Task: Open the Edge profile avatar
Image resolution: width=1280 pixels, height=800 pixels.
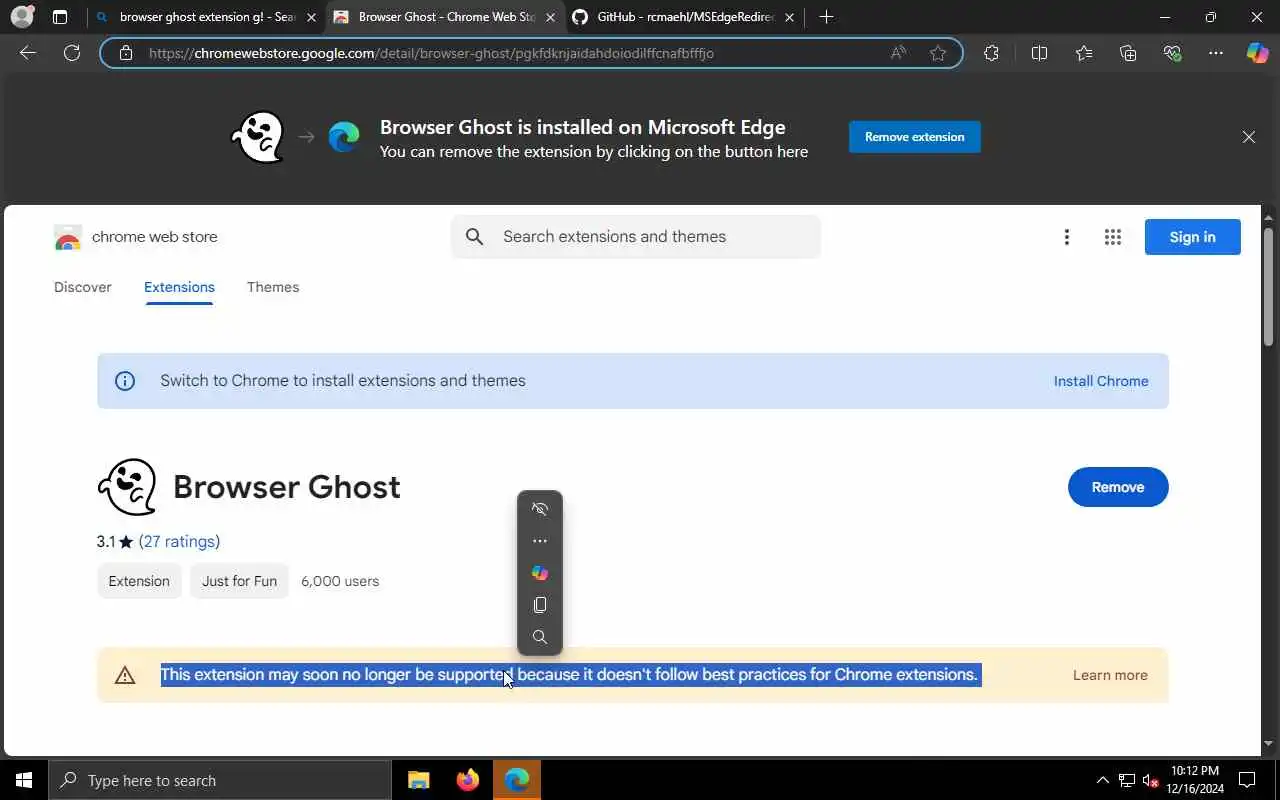Action: tap(22, 17)
